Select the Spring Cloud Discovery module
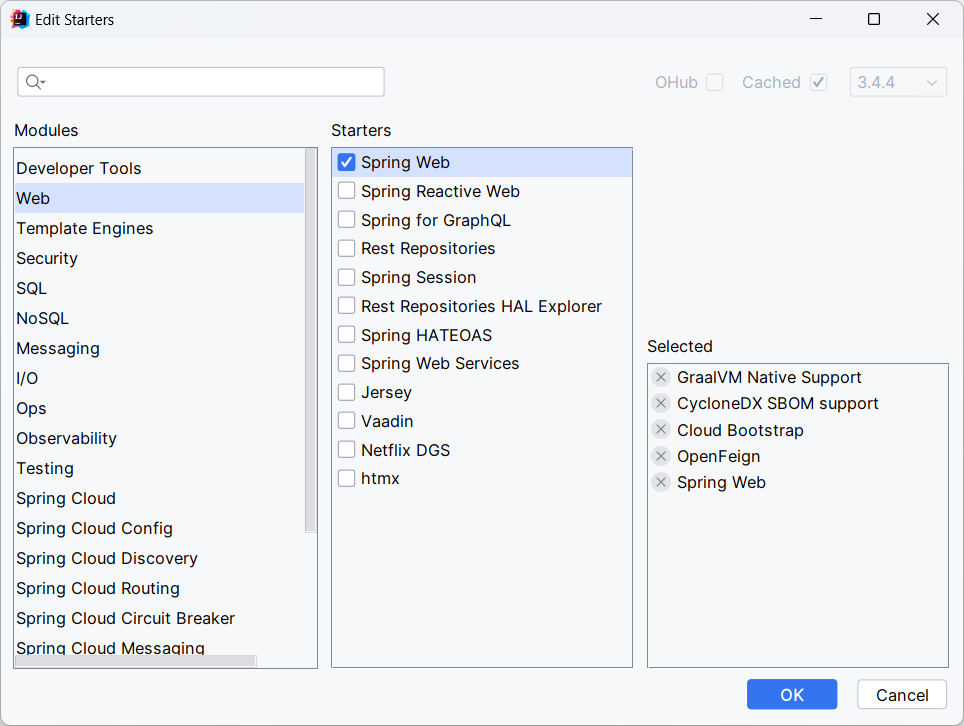The height and width of the screenshot is (726, 964). pyautogui.click(x=159, y=558)
